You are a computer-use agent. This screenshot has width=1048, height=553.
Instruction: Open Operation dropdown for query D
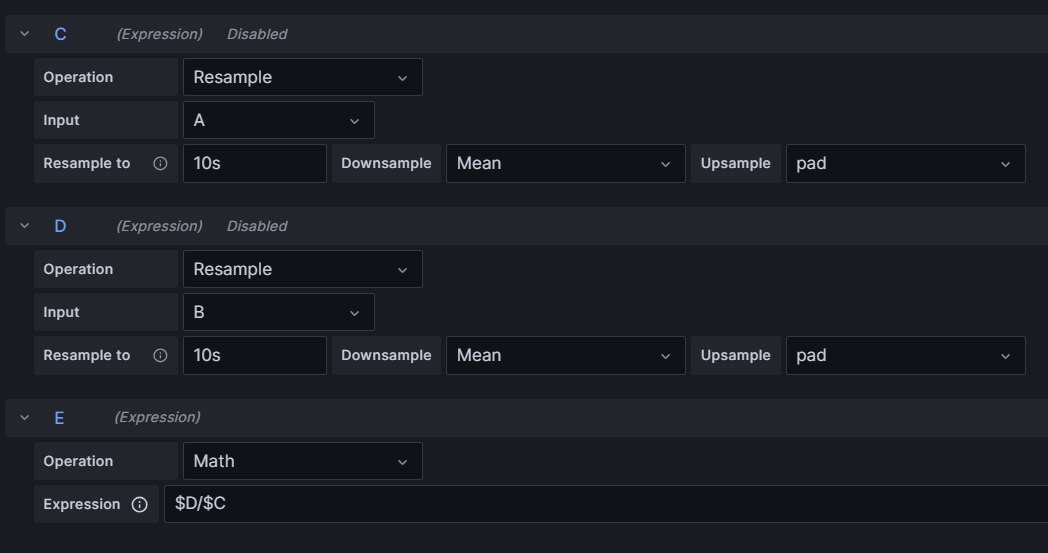[303, 269]
